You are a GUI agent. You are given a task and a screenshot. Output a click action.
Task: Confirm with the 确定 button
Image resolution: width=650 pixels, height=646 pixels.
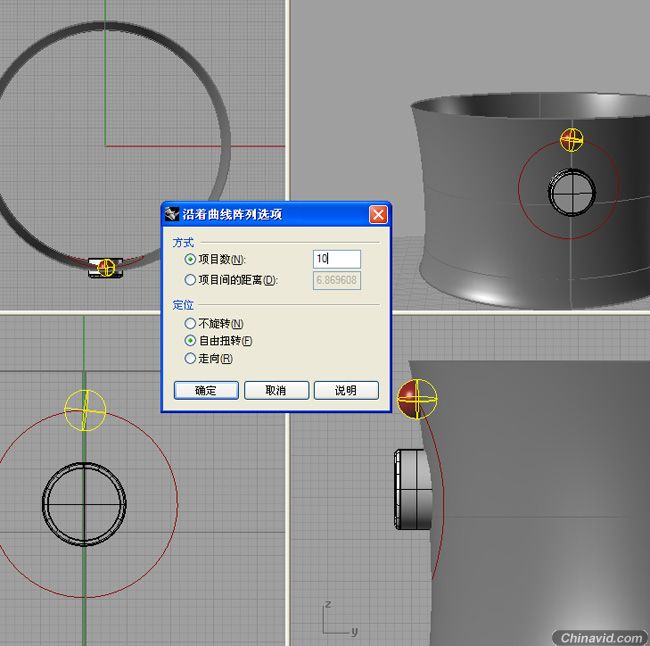(206, 390)
